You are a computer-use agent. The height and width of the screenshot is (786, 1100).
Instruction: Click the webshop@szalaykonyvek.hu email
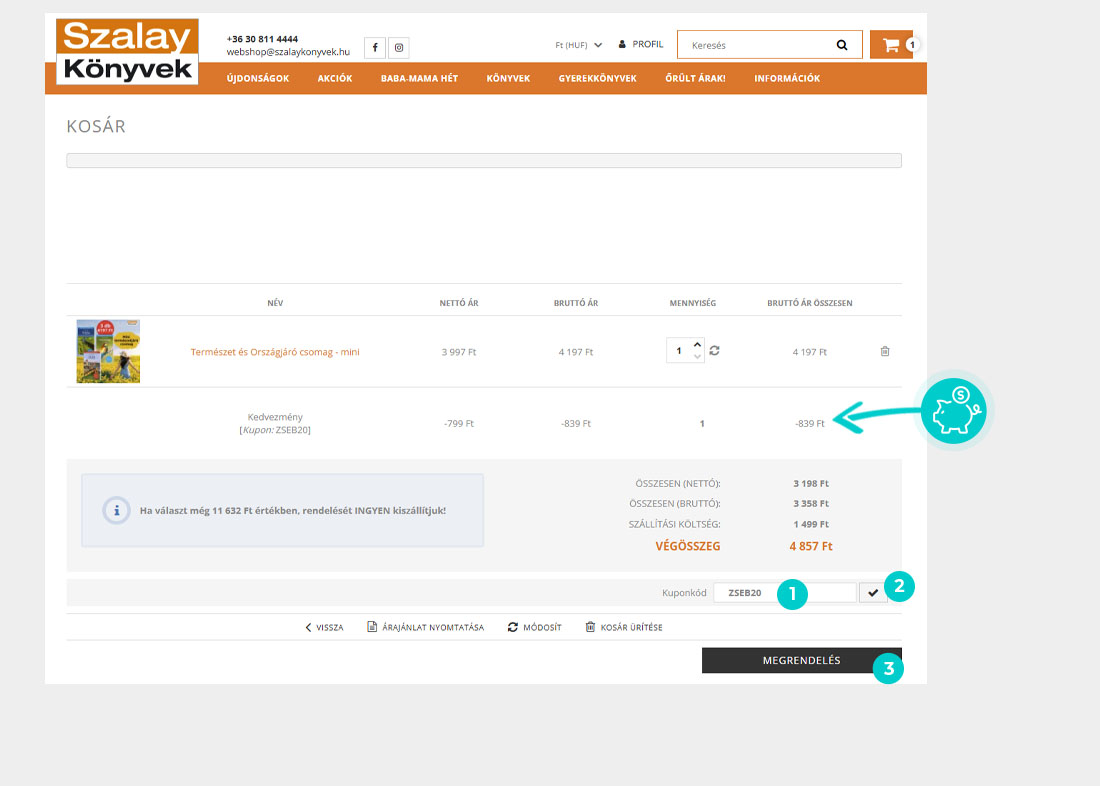[288, 52]
